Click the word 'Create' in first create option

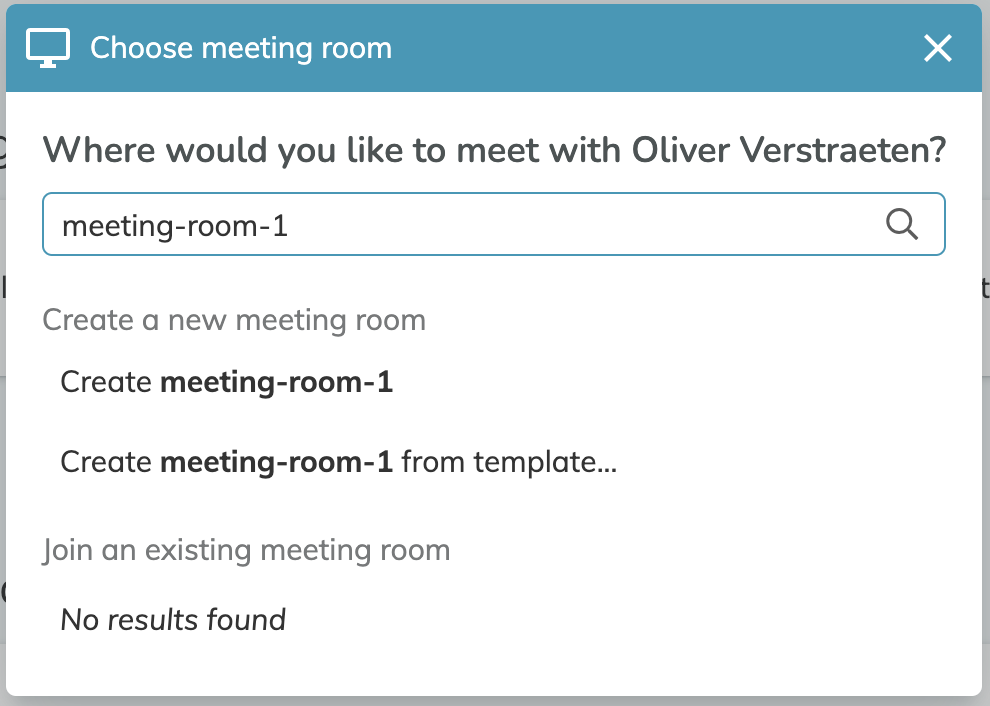106,382
